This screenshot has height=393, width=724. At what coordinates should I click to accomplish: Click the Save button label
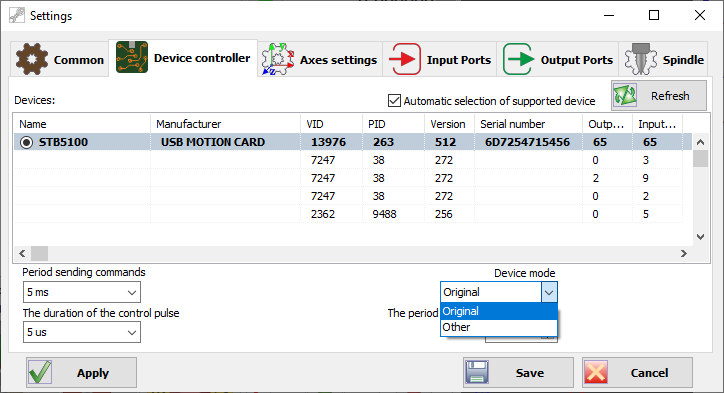click(x=530, y=373)
